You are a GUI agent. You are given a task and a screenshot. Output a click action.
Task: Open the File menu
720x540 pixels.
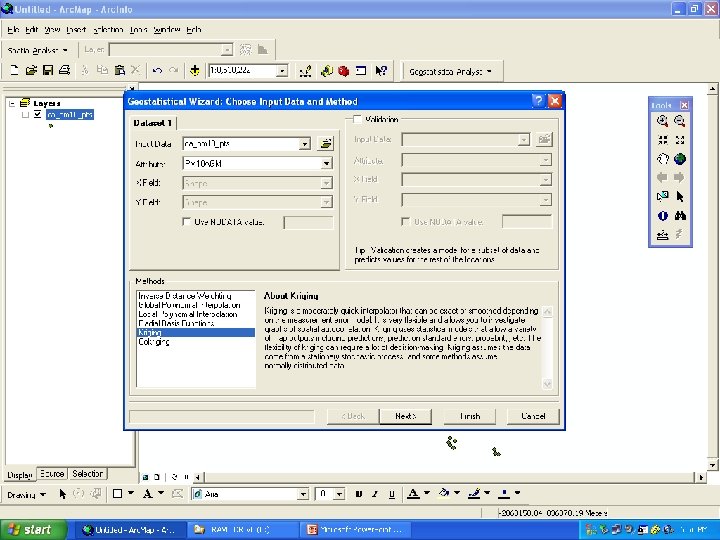pyautogui.click(x=13, y=30)
